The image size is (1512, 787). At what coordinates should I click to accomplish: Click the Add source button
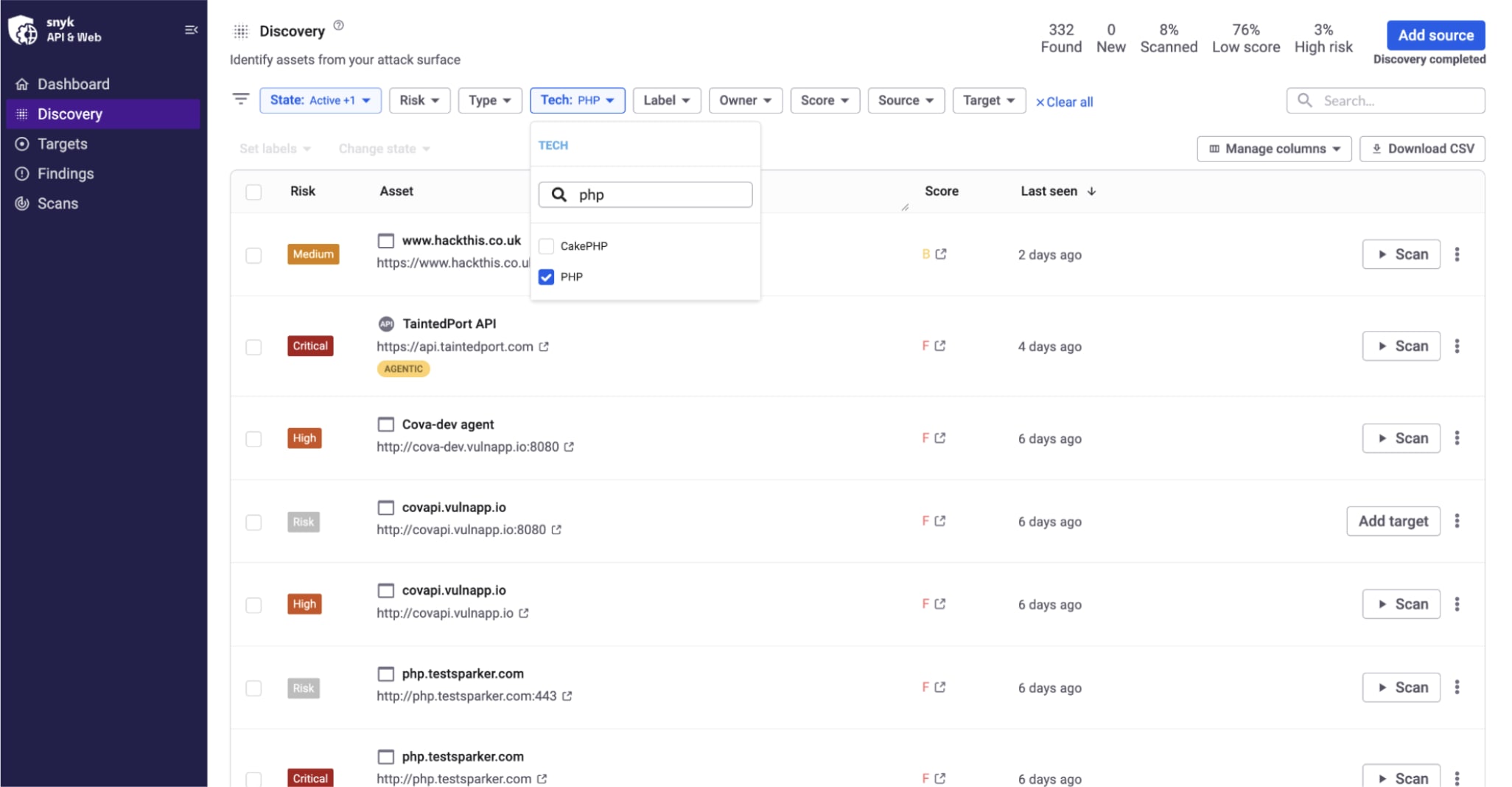coord(1436,35)
